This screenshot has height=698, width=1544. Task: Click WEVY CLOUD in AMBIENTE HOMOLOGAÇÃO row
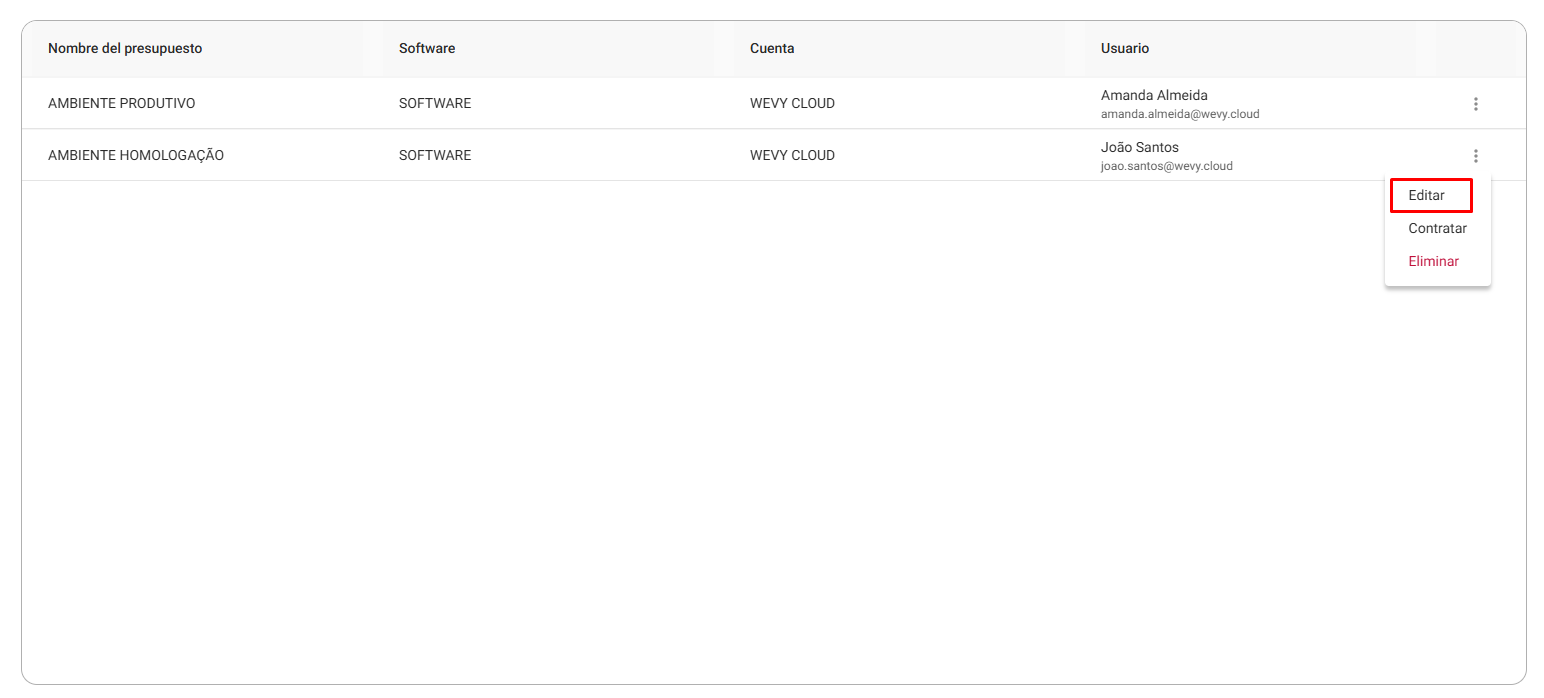coord(792,155)
